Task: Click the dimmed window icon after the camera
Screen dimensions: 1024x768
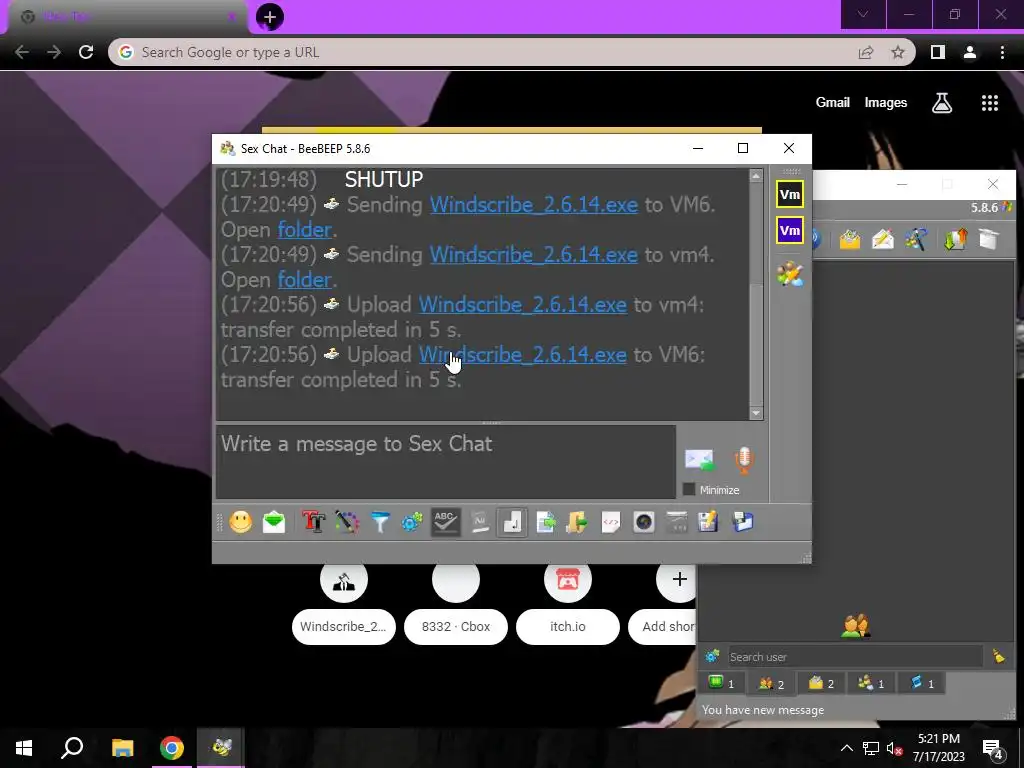Action: [677, 522]
